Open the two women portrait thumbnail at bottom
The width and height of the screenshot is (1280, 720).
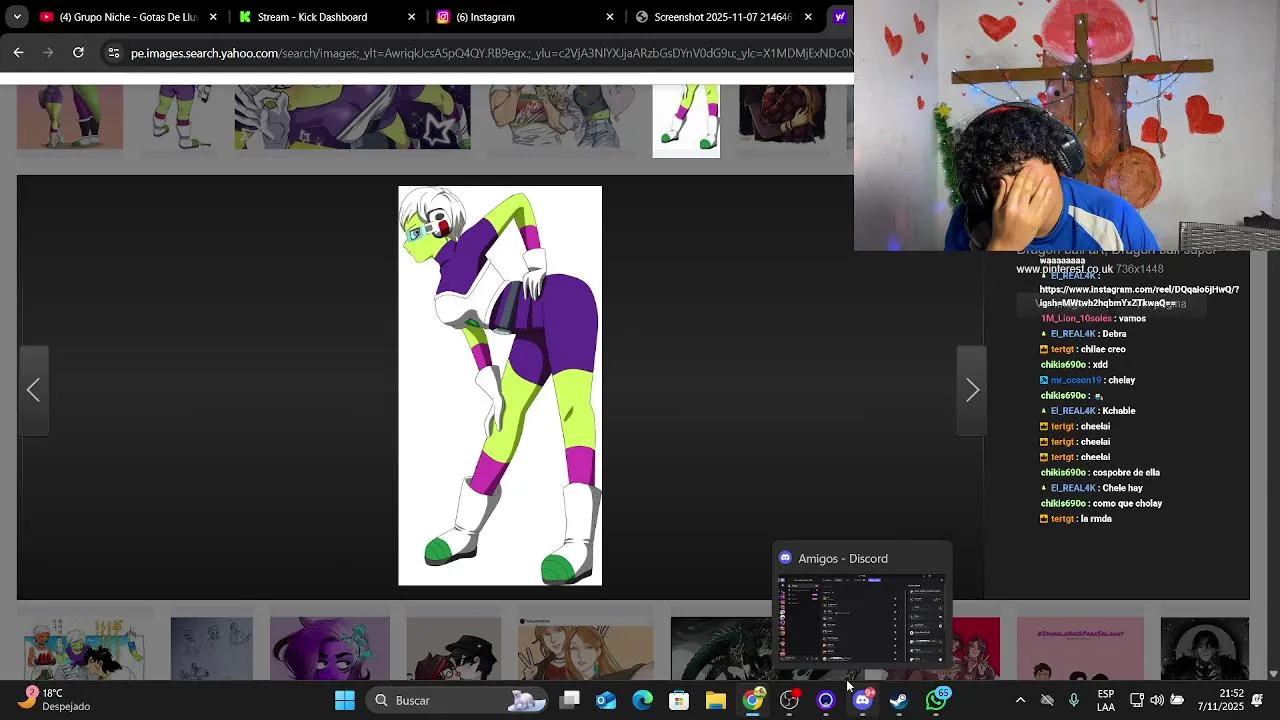point(585,649)
